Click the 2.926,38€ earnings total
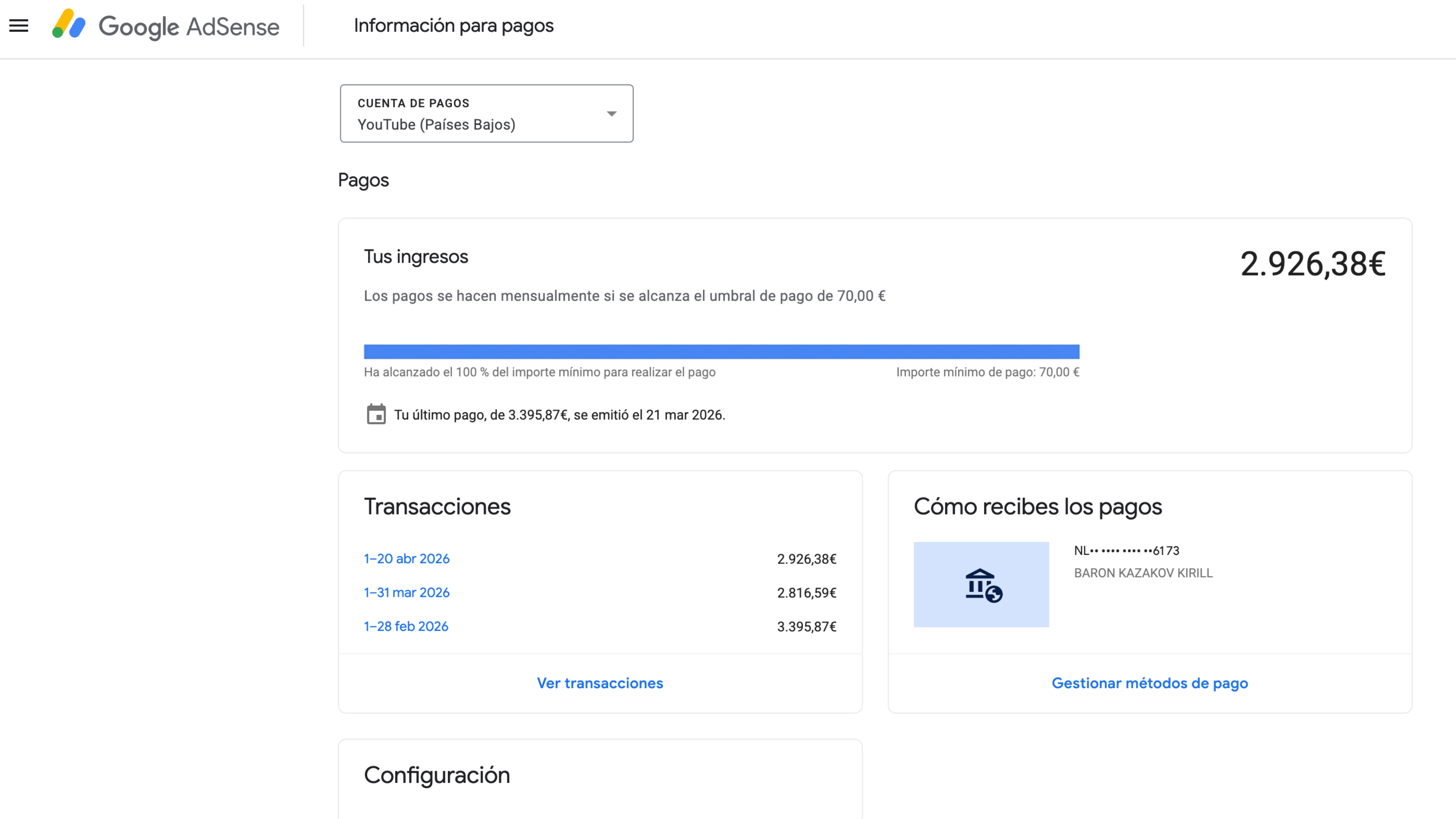The height and width of the screenshot is (819, 1456). click(x=1313, y=264)
